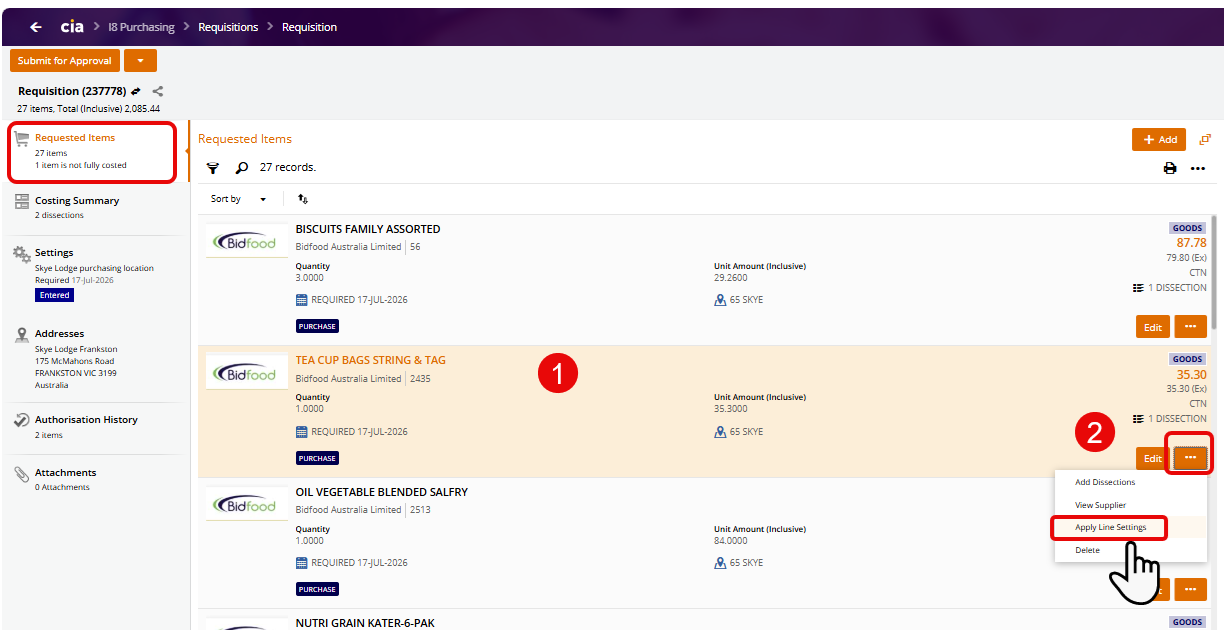
Task: Click Submit for Approval button
Action: [65, 61]
